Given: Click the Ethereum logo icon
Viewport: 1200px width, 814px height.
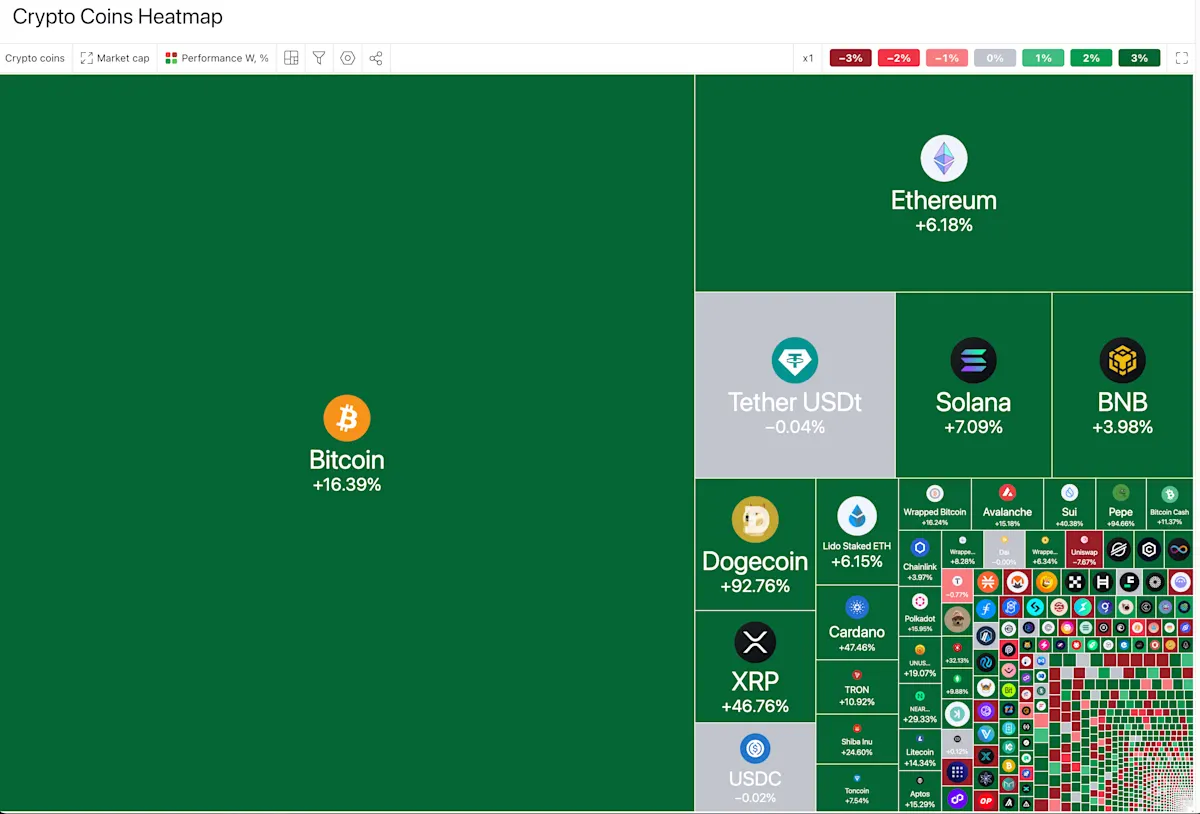Looking at the screenshot, I should tap(944, 159).
